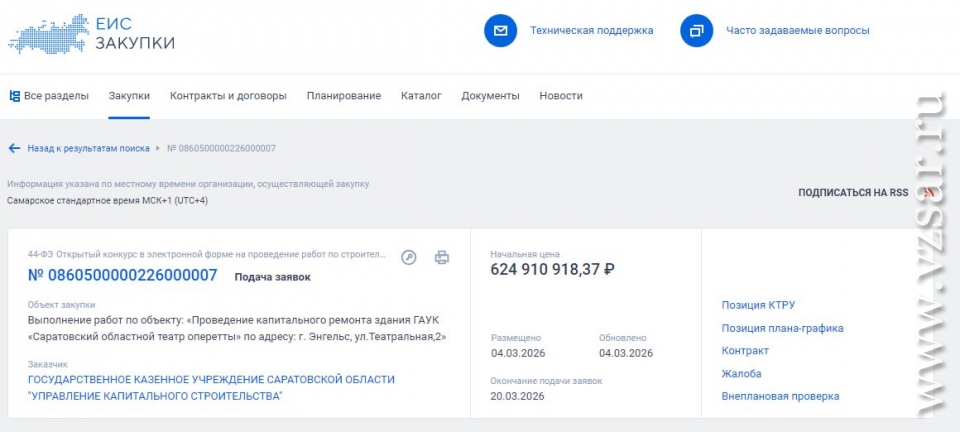The height and width of the screenshot is (432, 960).
Task: Open the Позиция плана-графика link
Action: pyautogui.click(x=782, y=328)
